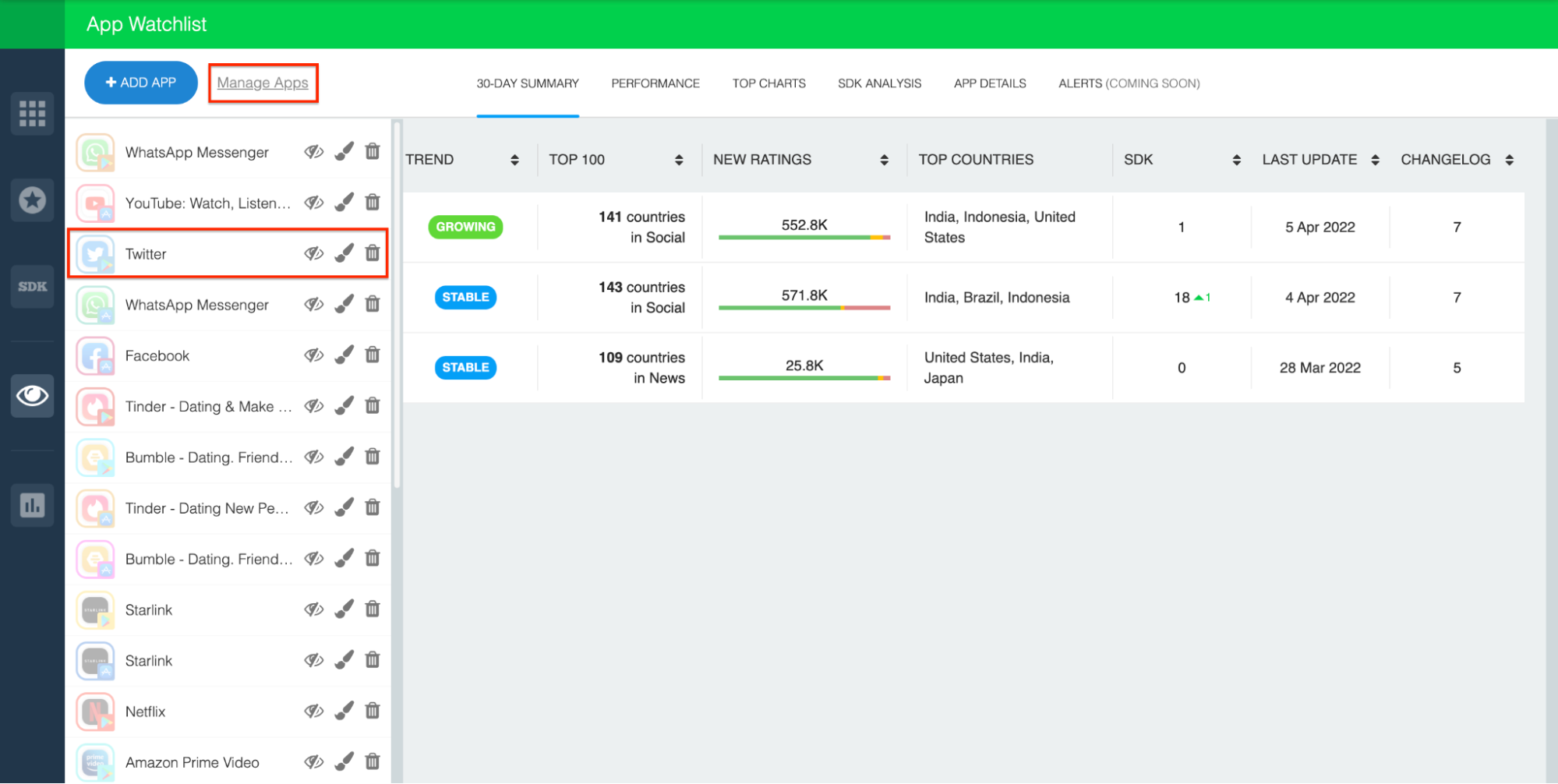Switch to the PERFORMANCE tab
The image size is (1558, 784).
tap(655, 83)
